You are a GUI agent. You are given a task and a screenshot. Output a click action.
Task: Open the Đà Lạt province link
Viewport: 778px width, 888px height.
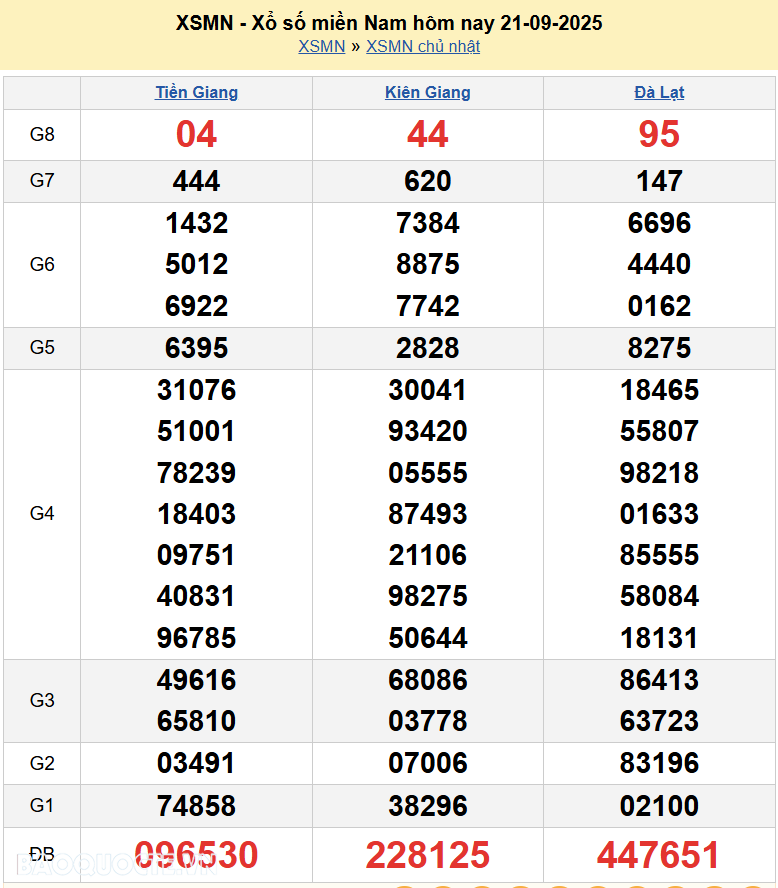tap(659, 92)
